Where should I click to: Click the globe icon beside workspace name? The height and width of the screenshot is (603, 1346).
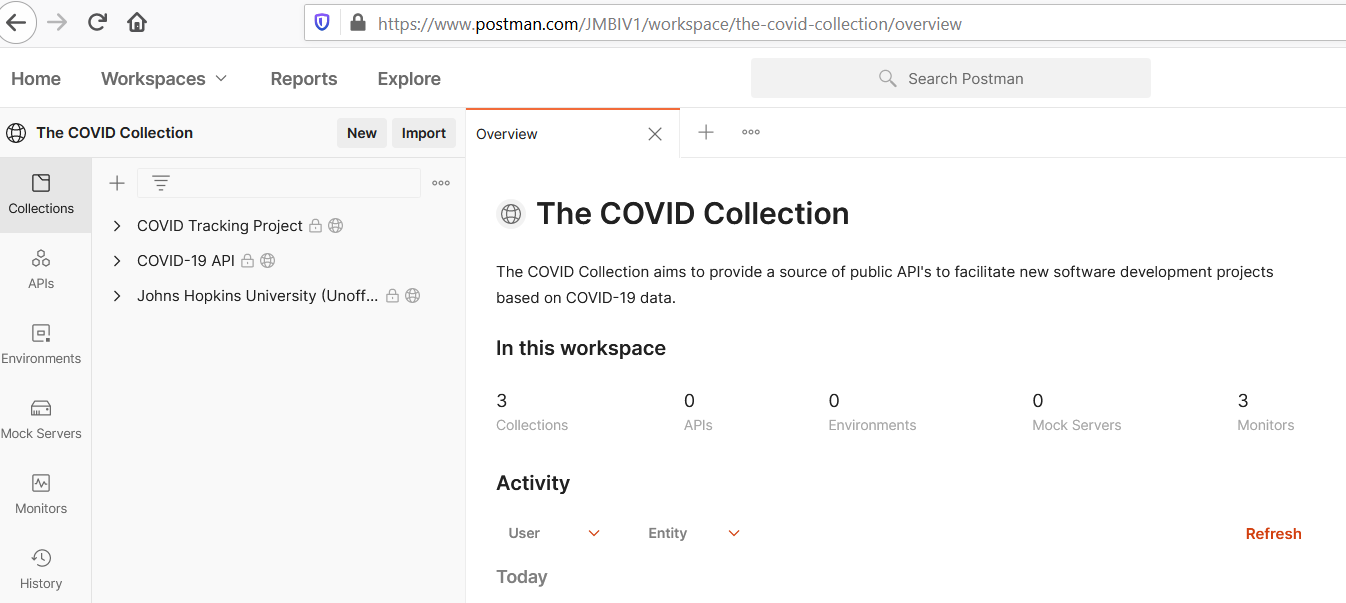coord(16,133)
